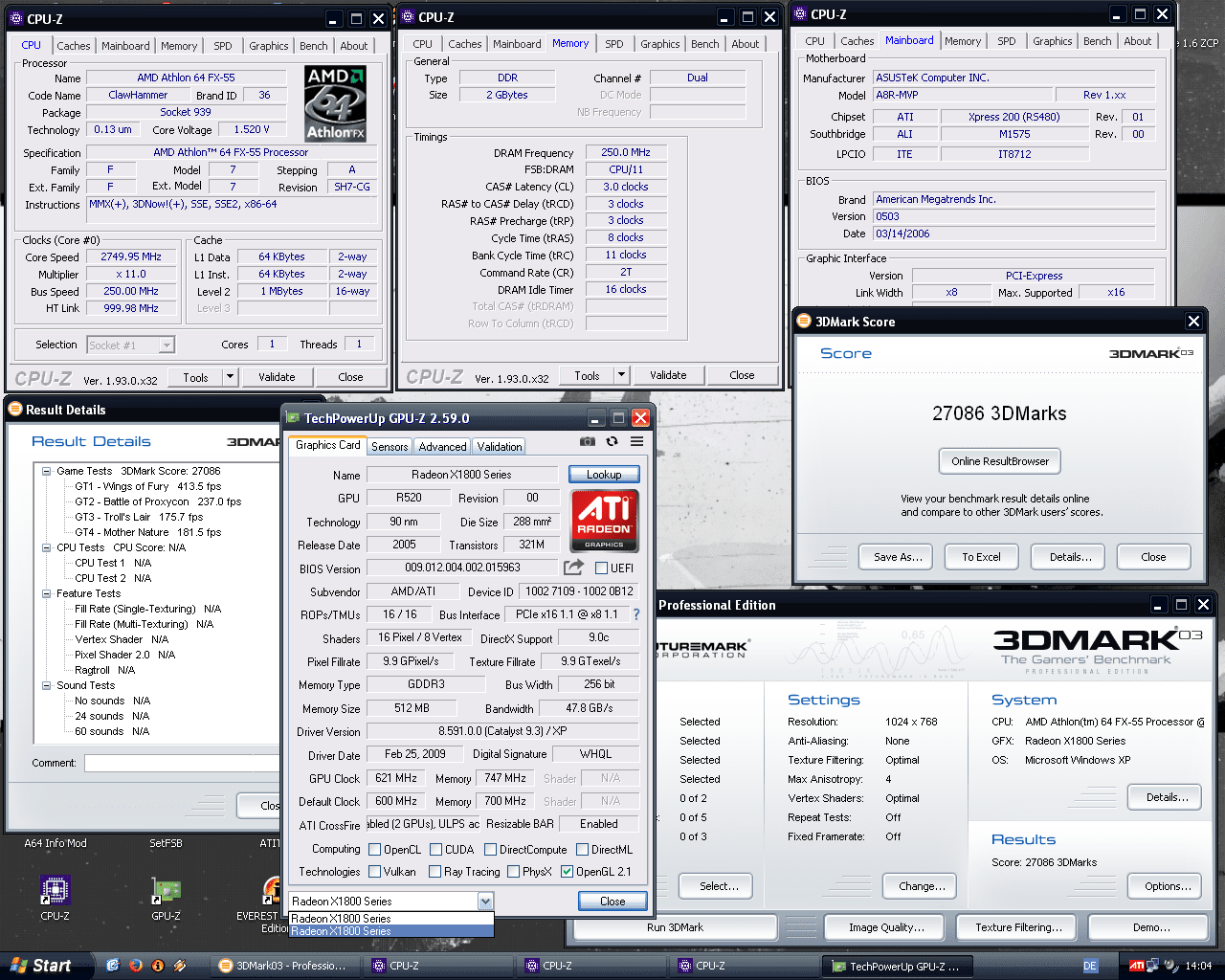Toggle the DirectCompute checkbox
Screen dimensions: 1225x980
coord(490,849)
